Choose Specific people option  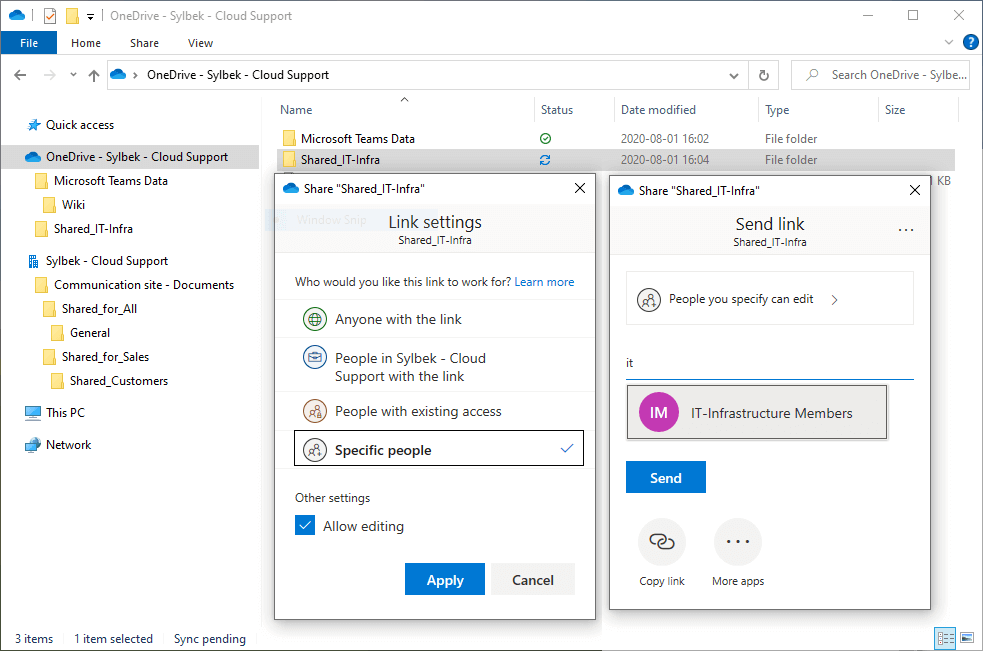[439, 448]
